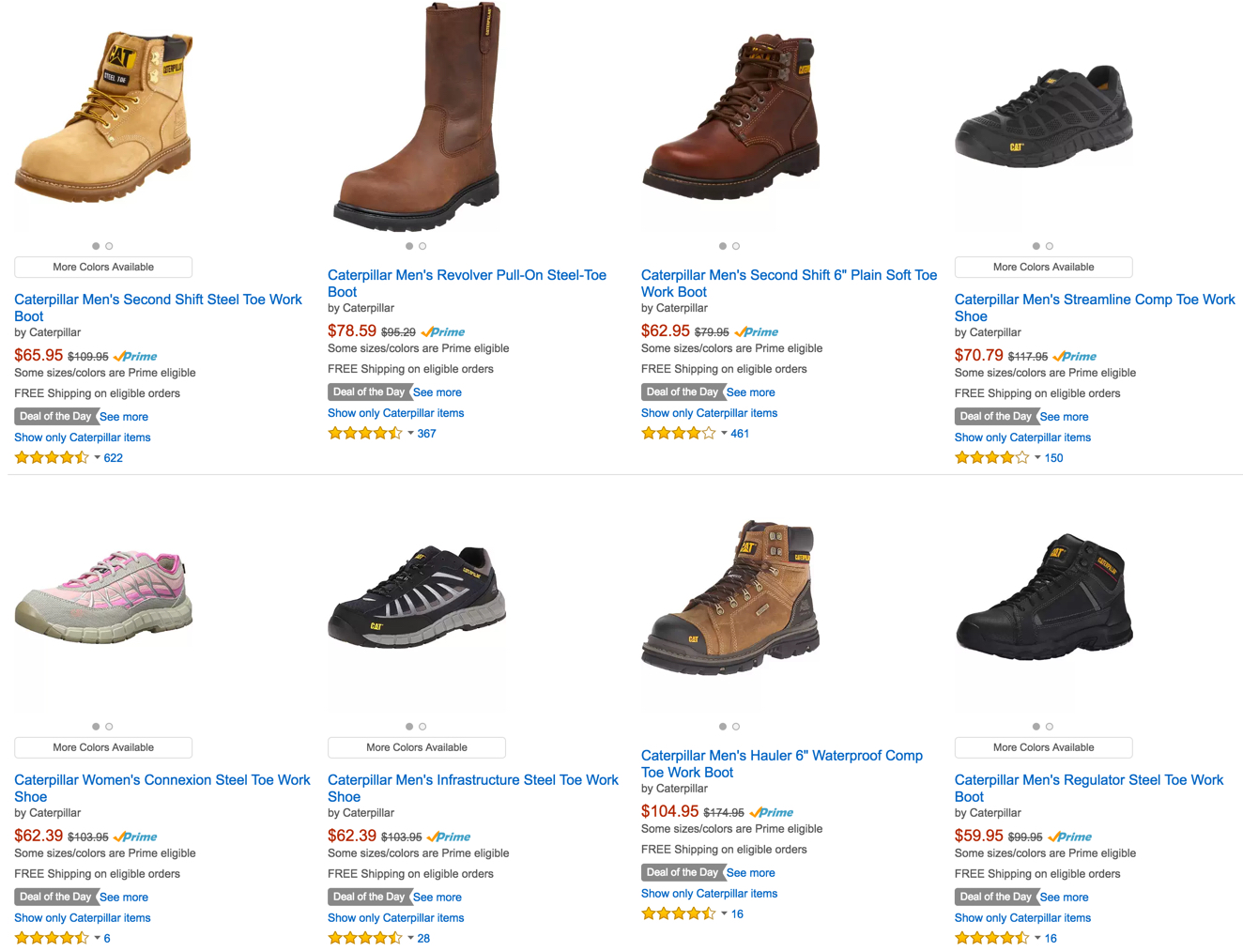Click the Deal of the Day badge on Infrastructure shoe
This screenshot has height=952, width=1243.
point(369,897)
